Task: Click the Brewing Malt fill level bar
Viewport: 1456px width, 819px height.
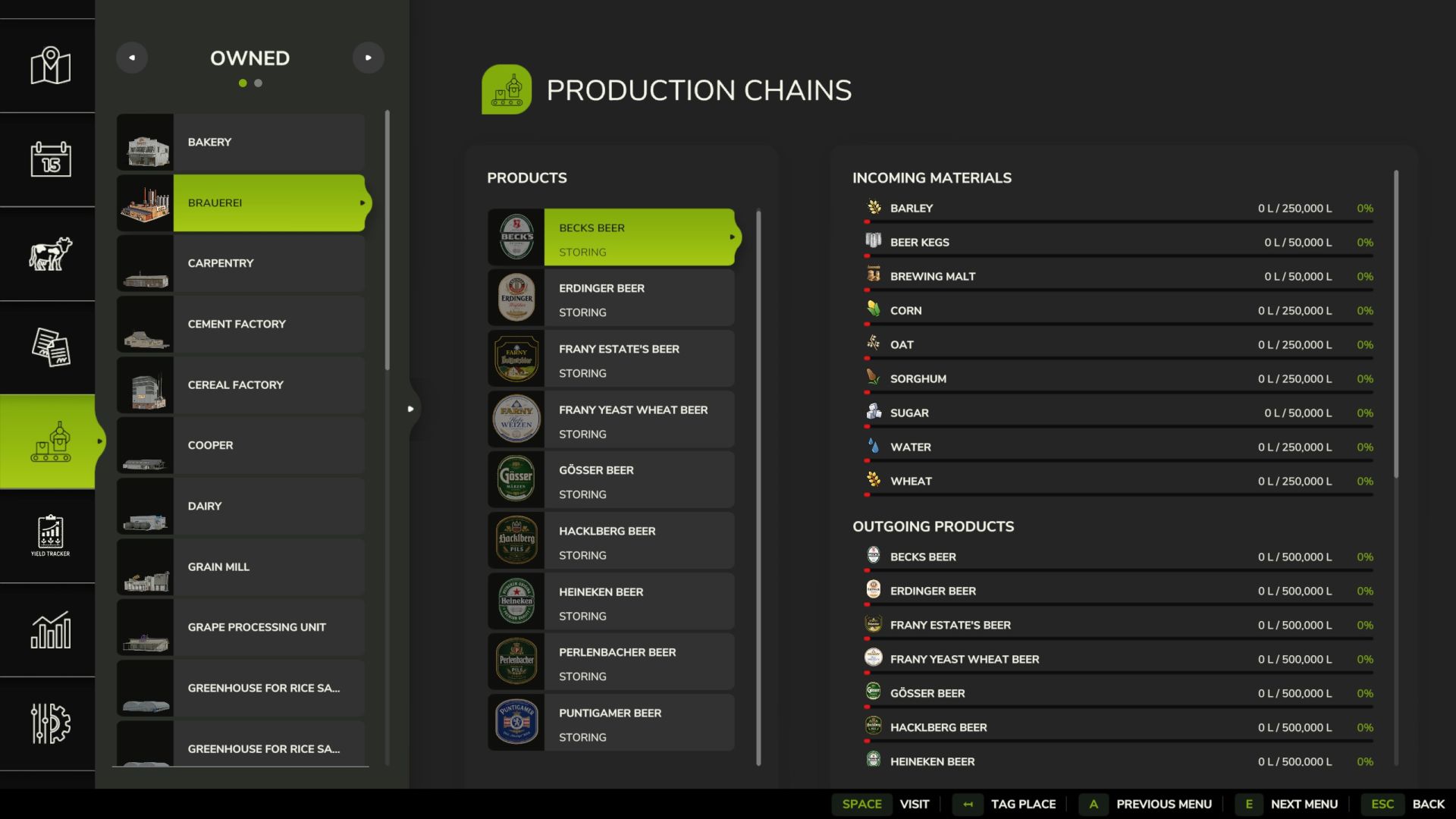Action: 1119,290
